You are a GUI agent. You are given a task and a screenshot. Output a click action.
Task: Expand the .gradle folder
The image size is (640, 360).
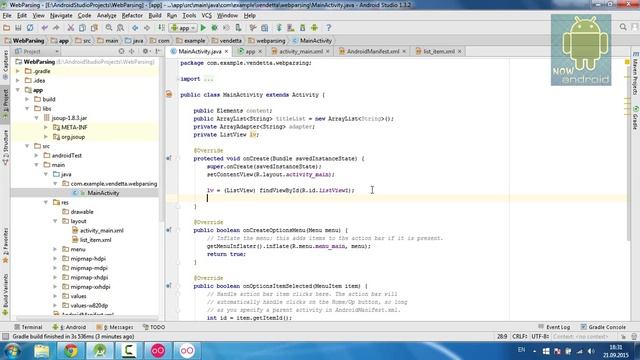pyautogui.click(x=18, y=71)
